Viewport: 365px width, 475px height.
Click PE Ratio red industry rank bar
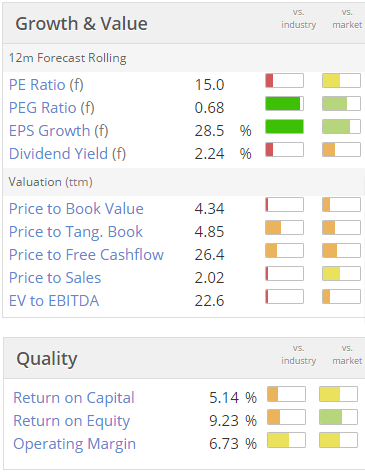pos(284,81)
